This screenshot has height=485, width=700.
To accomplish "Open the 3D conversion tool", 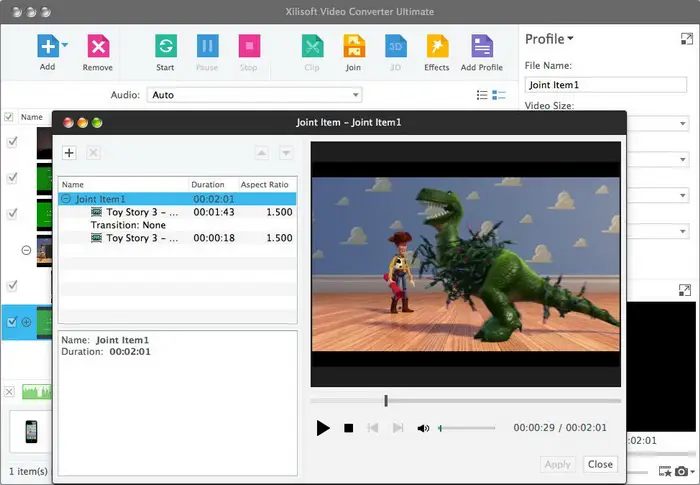I will (396, 46).
